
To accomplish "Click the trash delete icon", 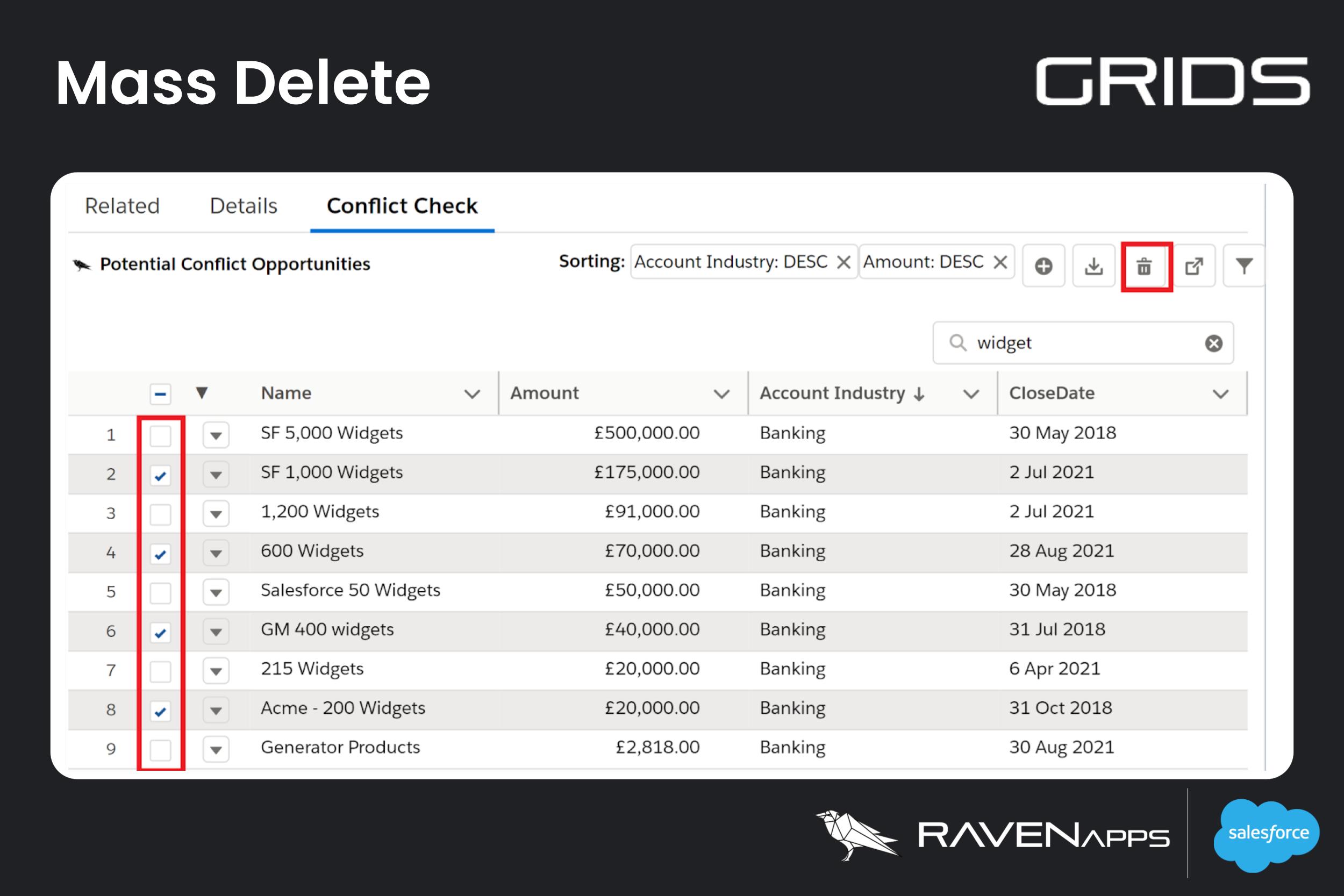I will (x=1144, y=266).
